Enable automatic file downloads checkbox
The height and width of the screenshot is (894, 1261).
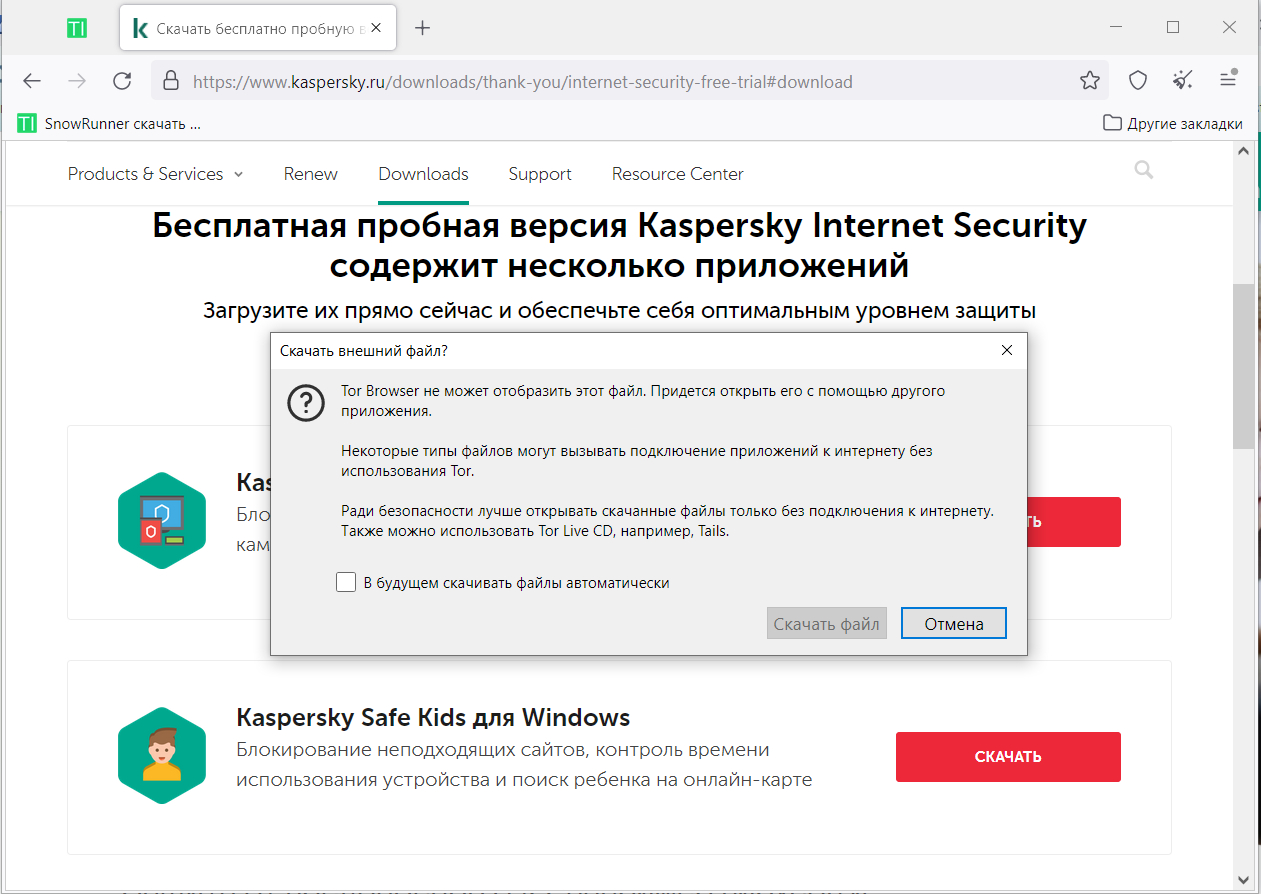pyautogui.click(x=347, y=582)
